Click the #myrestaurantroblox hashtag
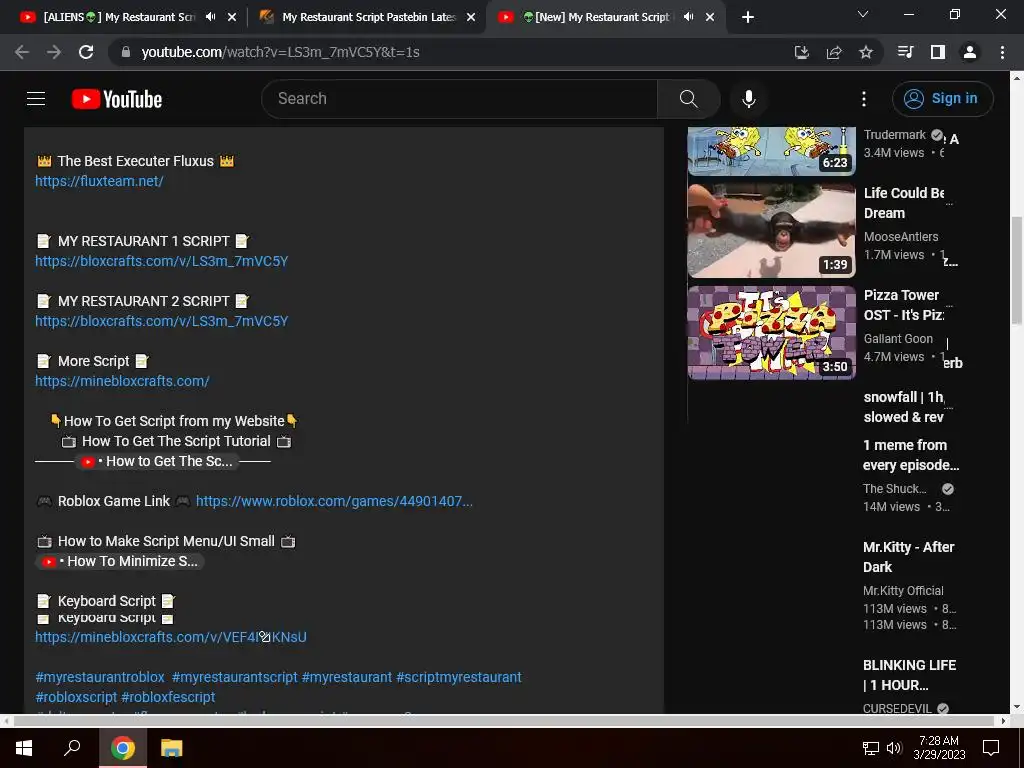 click(x=100, y=677)
